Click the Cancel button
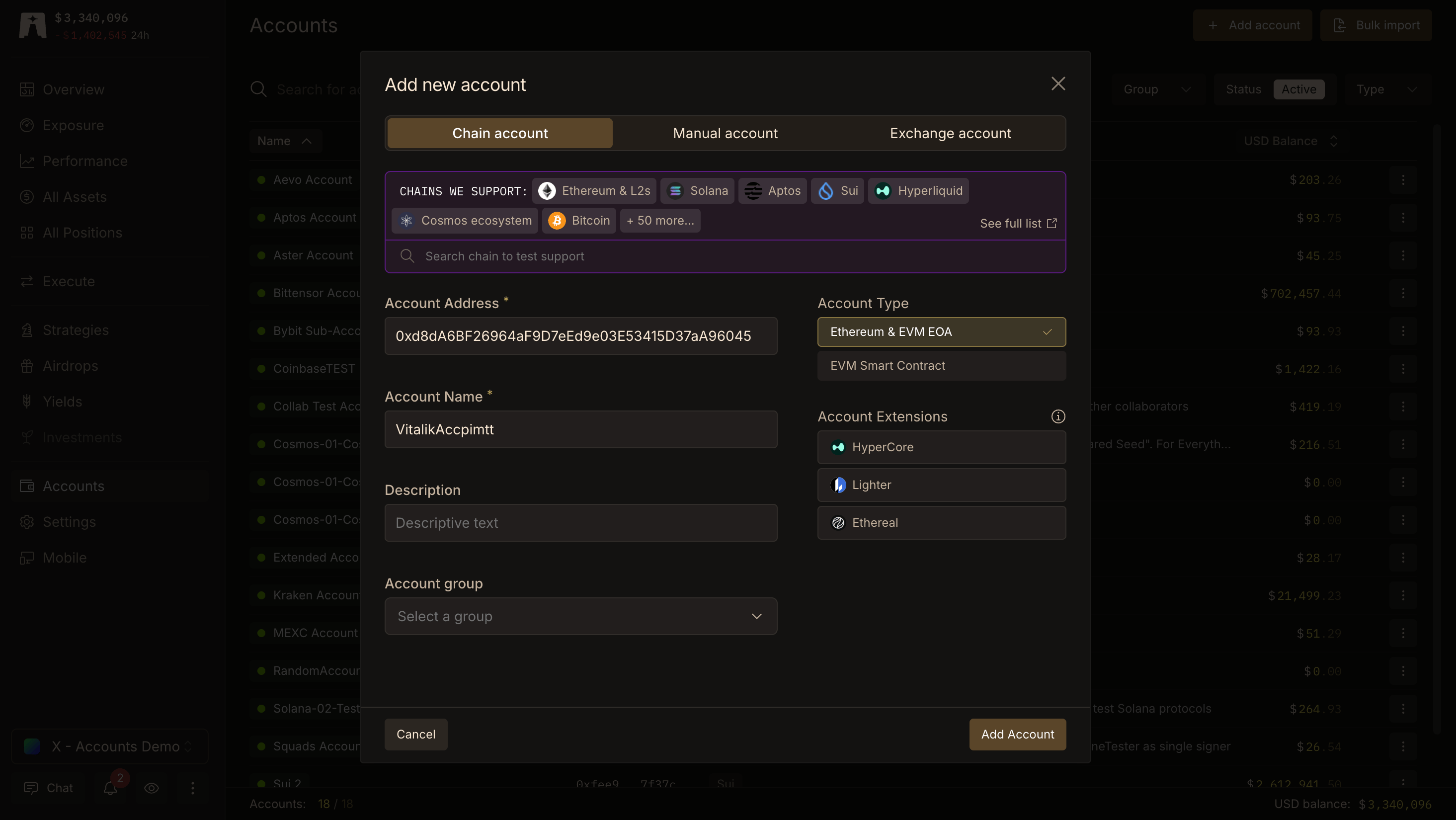Screen dimensions: 1456x820 (x=415, y=734)
